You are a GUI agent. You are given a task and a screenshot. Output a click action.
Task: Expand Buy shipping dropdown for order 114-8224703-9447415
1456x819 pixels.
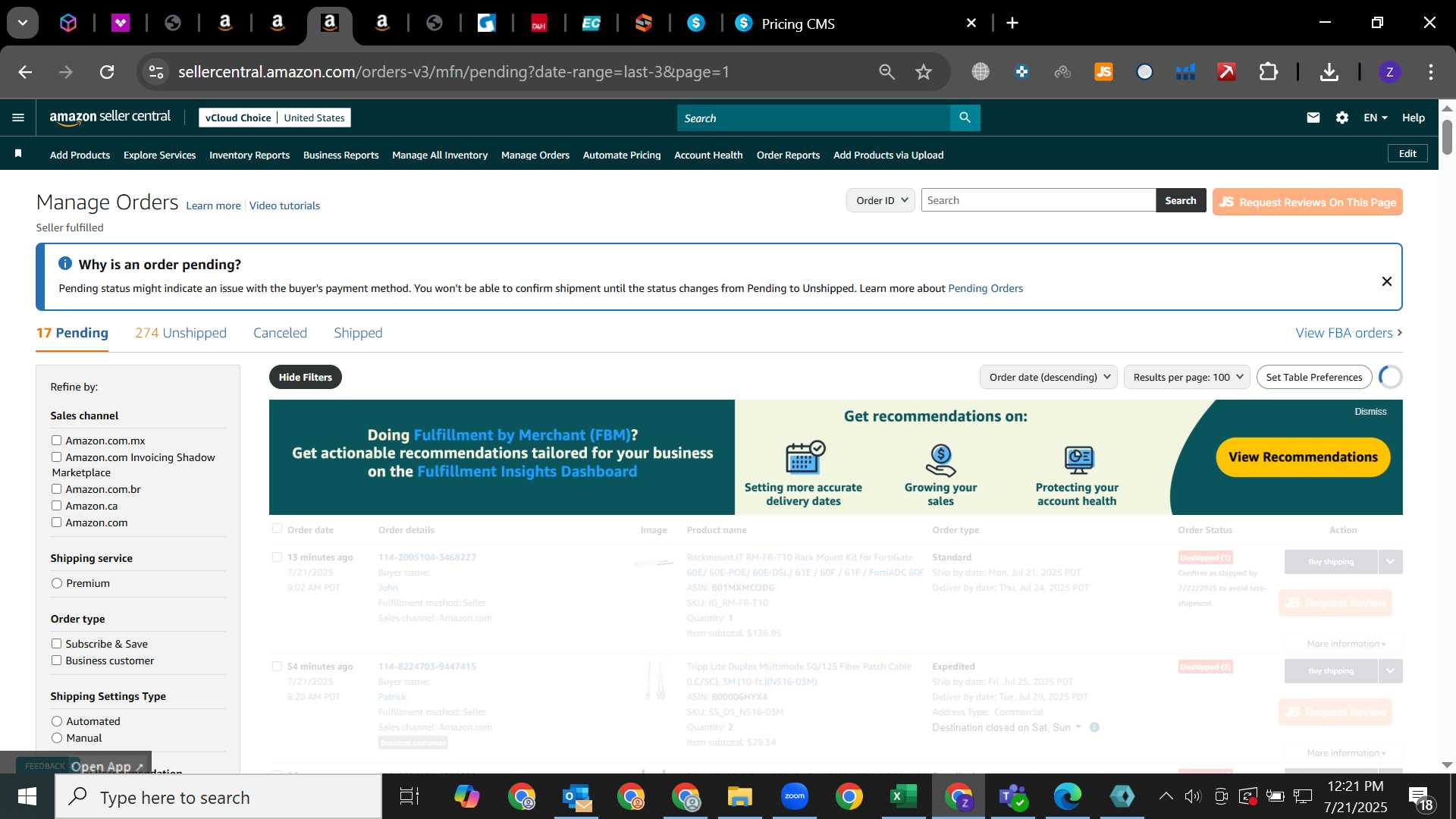click(1390, 671)
